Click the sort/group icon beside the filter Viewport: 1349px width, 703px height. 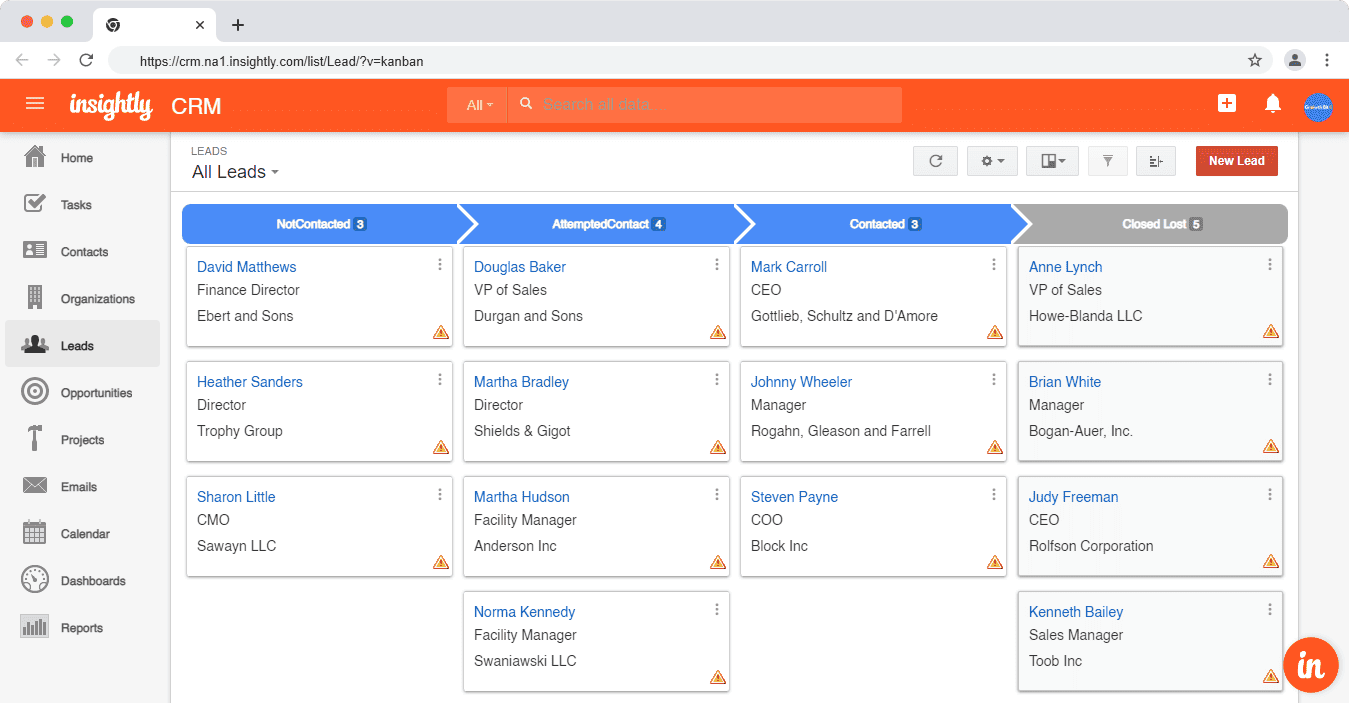point(1155,160)
